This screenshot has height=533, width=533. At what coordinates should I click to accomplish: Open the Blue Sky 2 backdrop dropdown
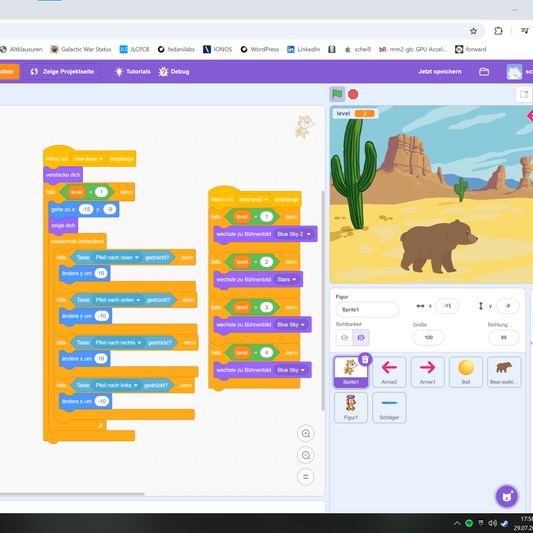tap(294, 234)
